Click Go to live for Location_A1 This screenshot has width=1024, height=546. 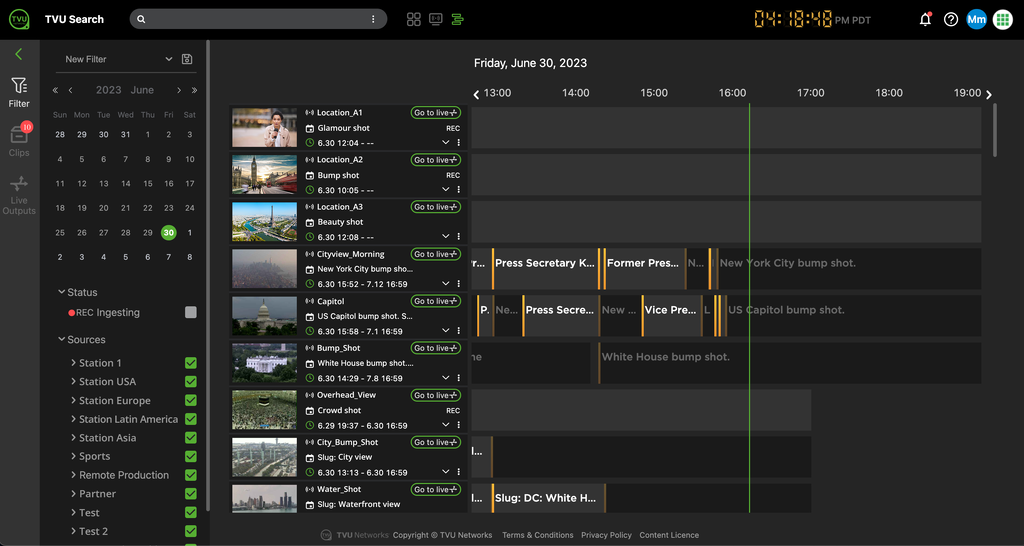[435, 113]
